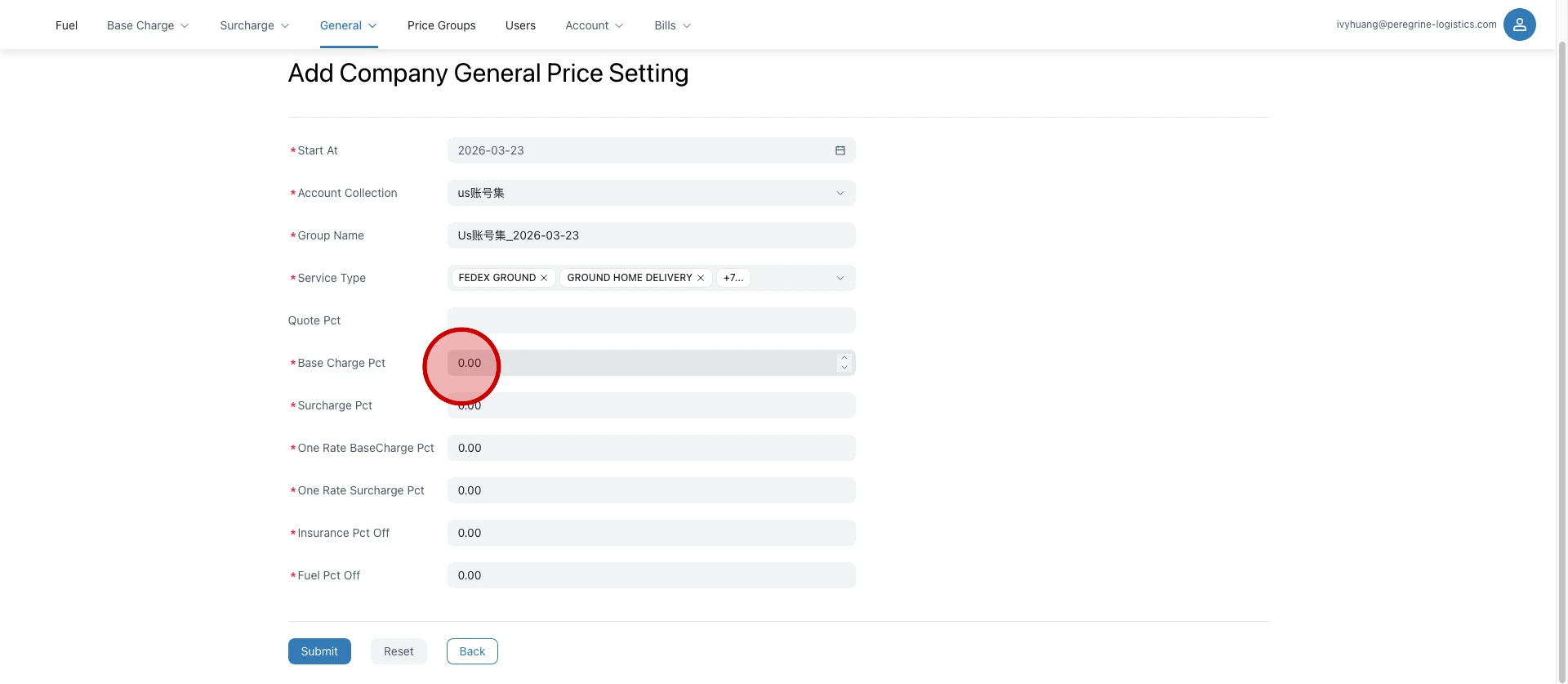
Task: Click the user profile avatar icon
Action: [1519, 25]
